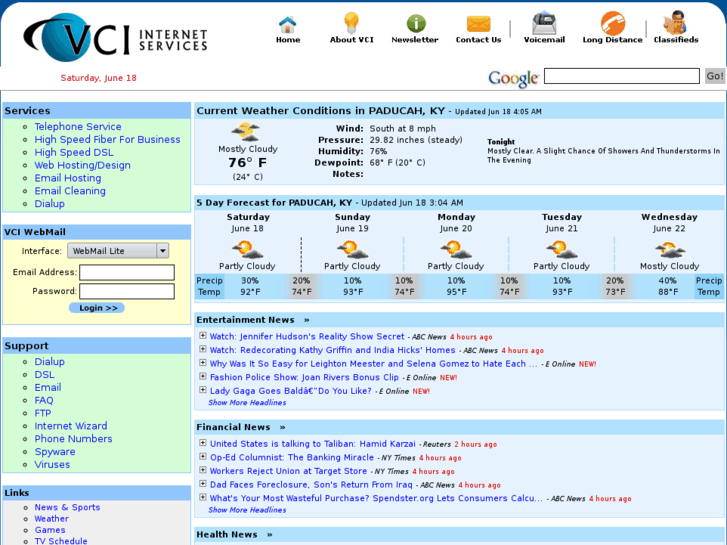Open the Games link
Screen dimensions: 727x545
pyautogui.click(x=50, y=530)
